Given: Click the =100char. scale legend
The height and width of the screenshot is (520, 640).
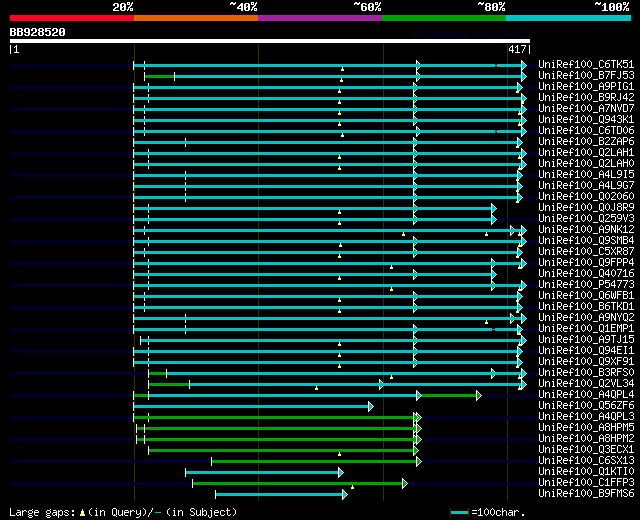Looking at the screenshot, I should (x=488, y=512).
